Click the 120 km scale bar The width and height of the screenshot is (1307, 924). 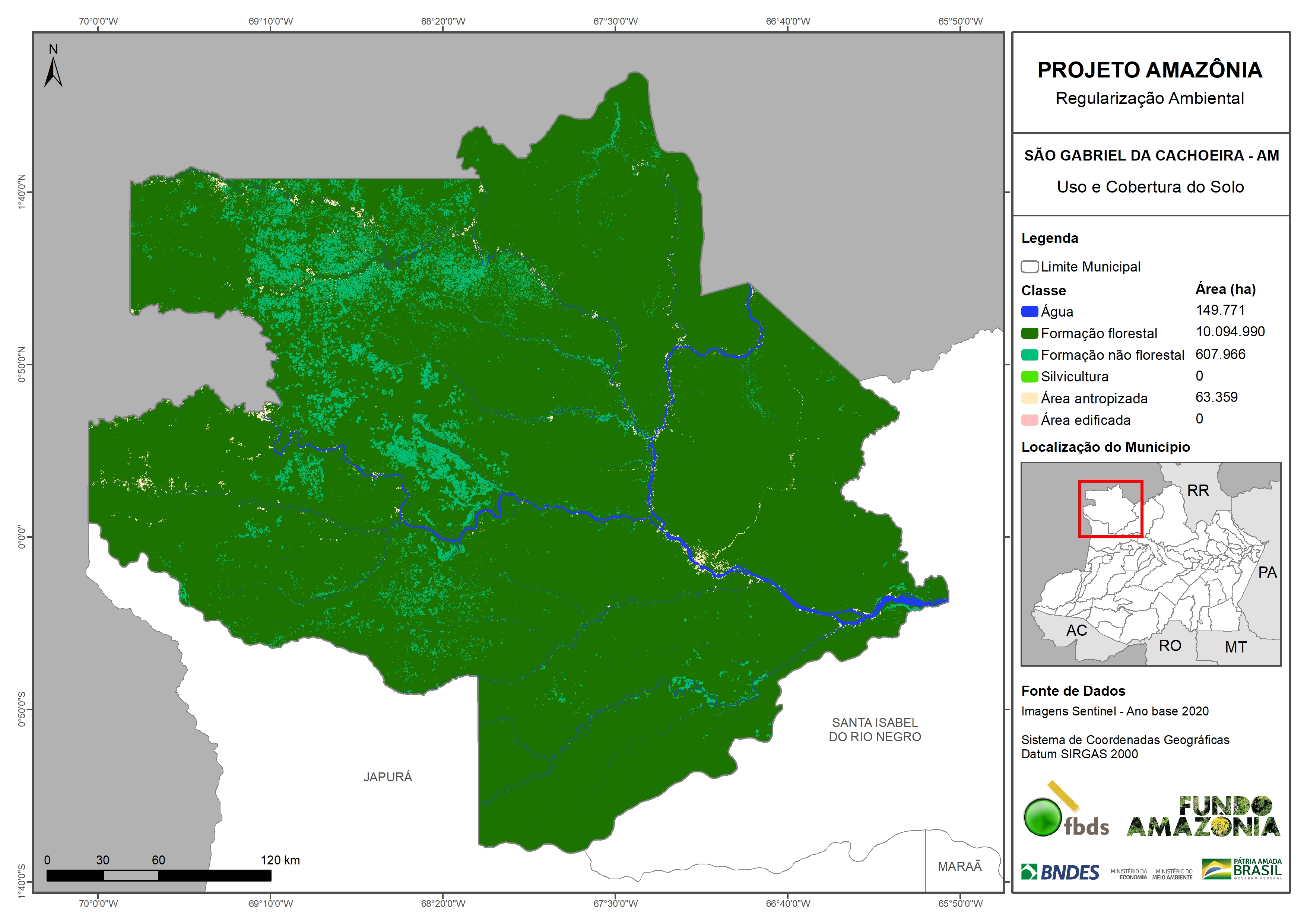(x=159, y=876)
